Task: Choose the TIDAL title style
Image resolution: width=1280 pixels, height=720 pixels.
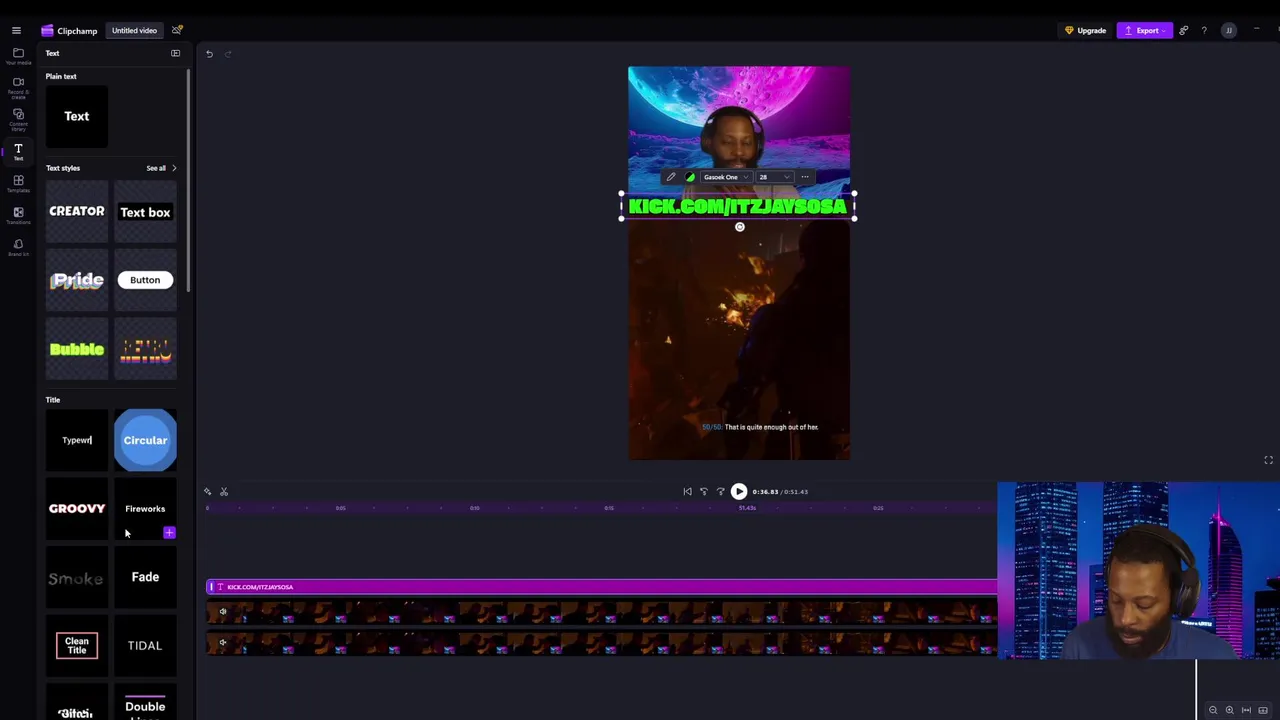Action: [x=145, y=645]
